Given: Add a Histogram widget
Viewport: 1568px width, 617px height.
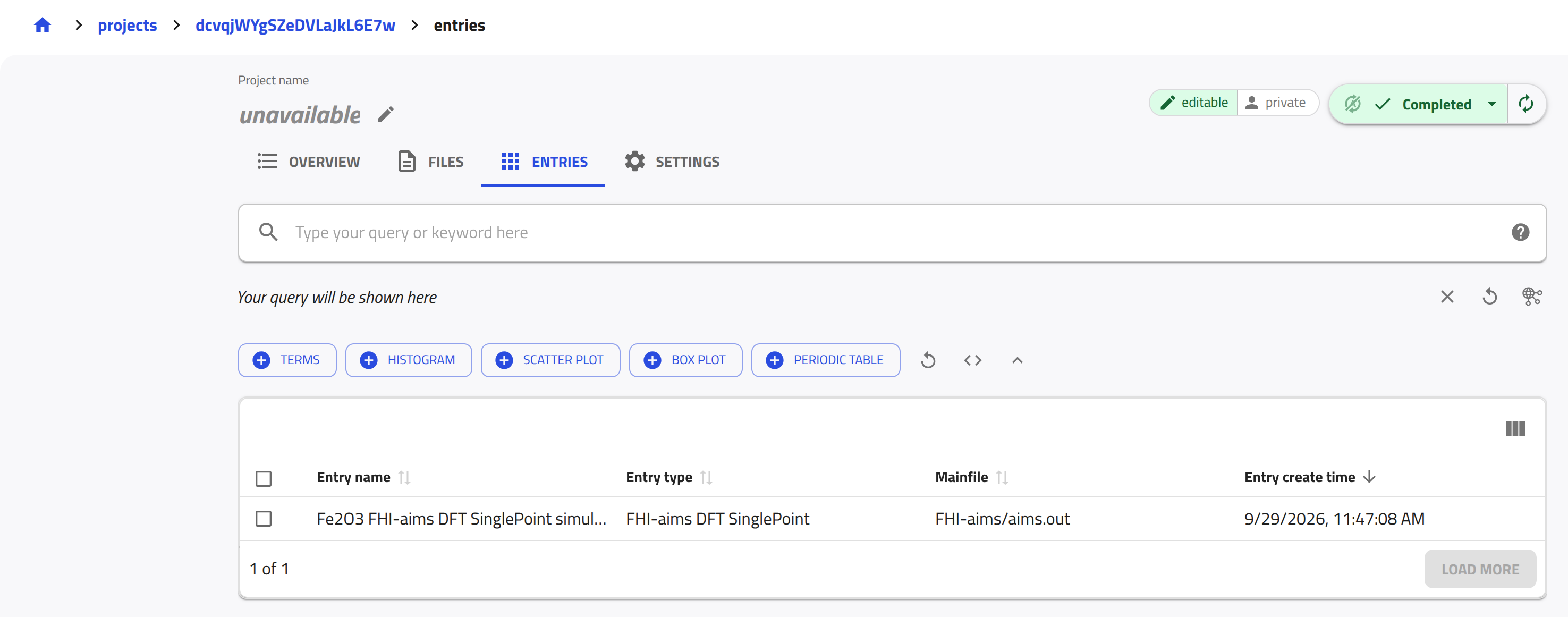Looking at the screenshot, I should click(x=409, y=360).
